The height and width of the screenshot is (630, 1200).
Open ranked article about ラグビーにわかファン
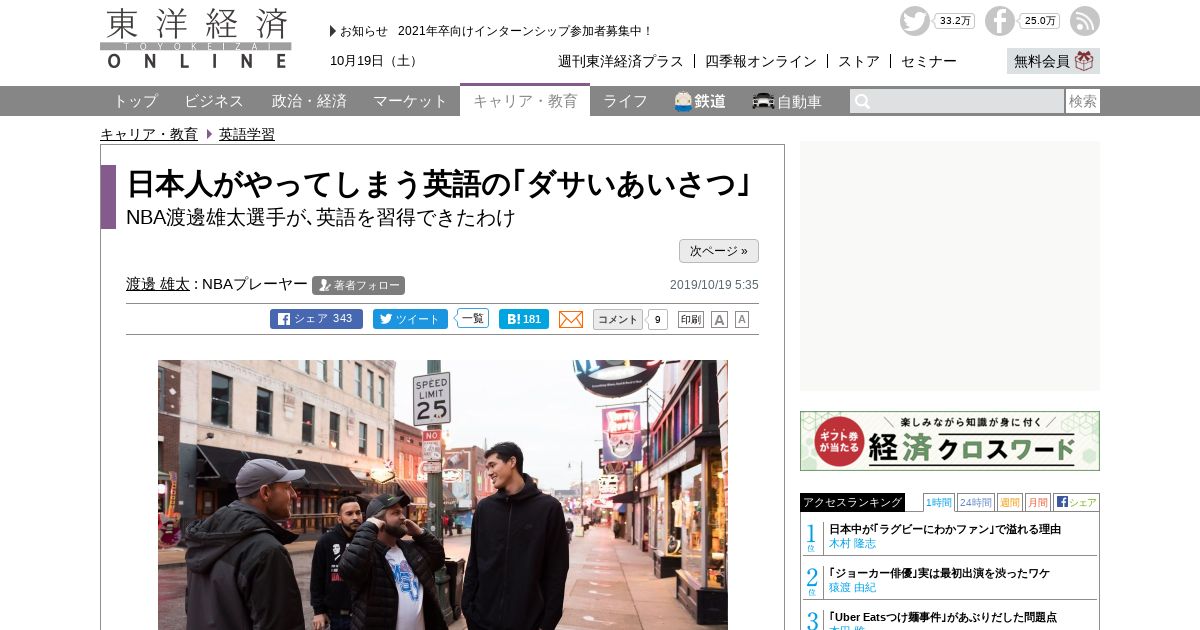click(x=945, y=529)
